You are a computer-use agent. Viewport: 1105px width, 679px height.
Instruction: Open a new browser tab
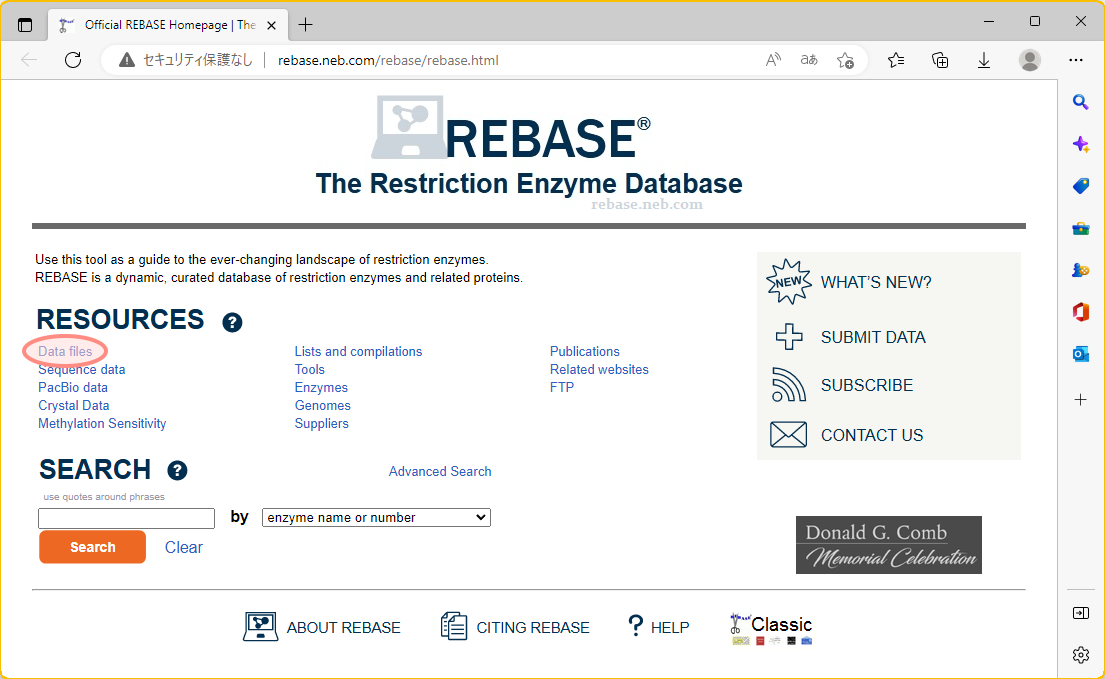pyautogui.click(x=305, y=25)
